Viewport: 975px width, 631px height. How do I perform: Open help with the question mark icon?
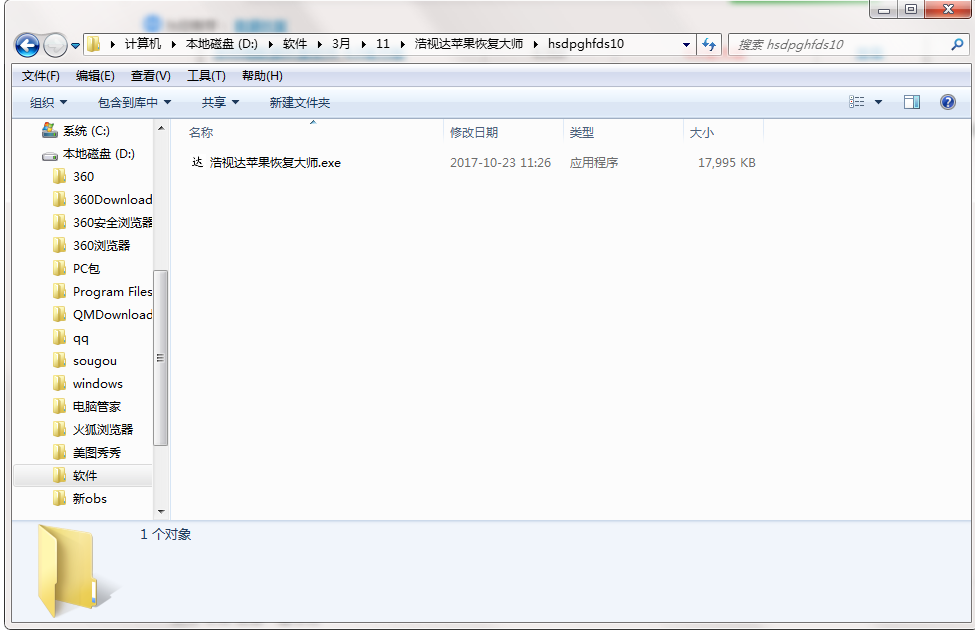[948, 102]
